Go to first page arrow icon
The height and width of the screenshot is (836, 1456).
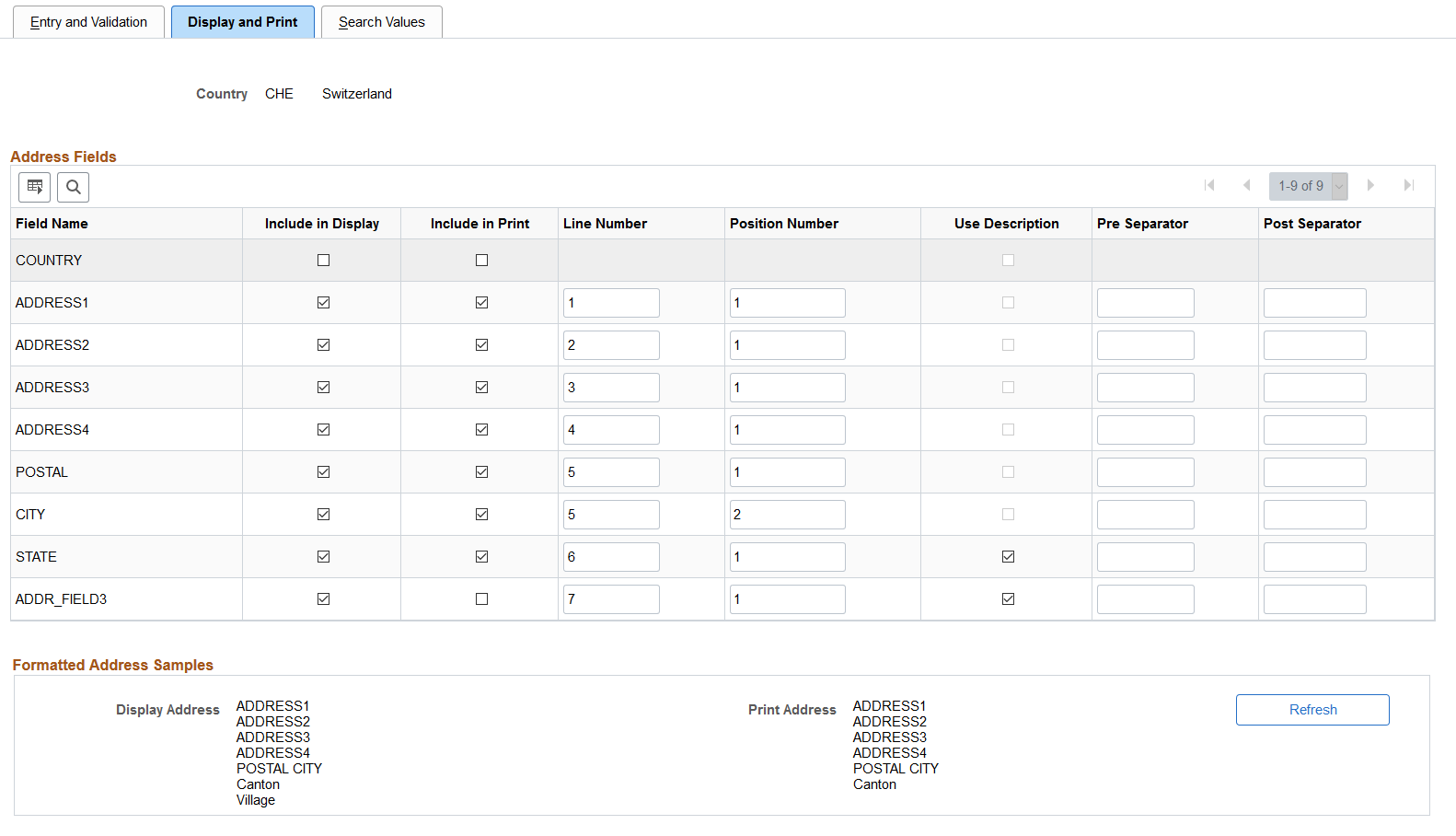(x=1209, y=185)
